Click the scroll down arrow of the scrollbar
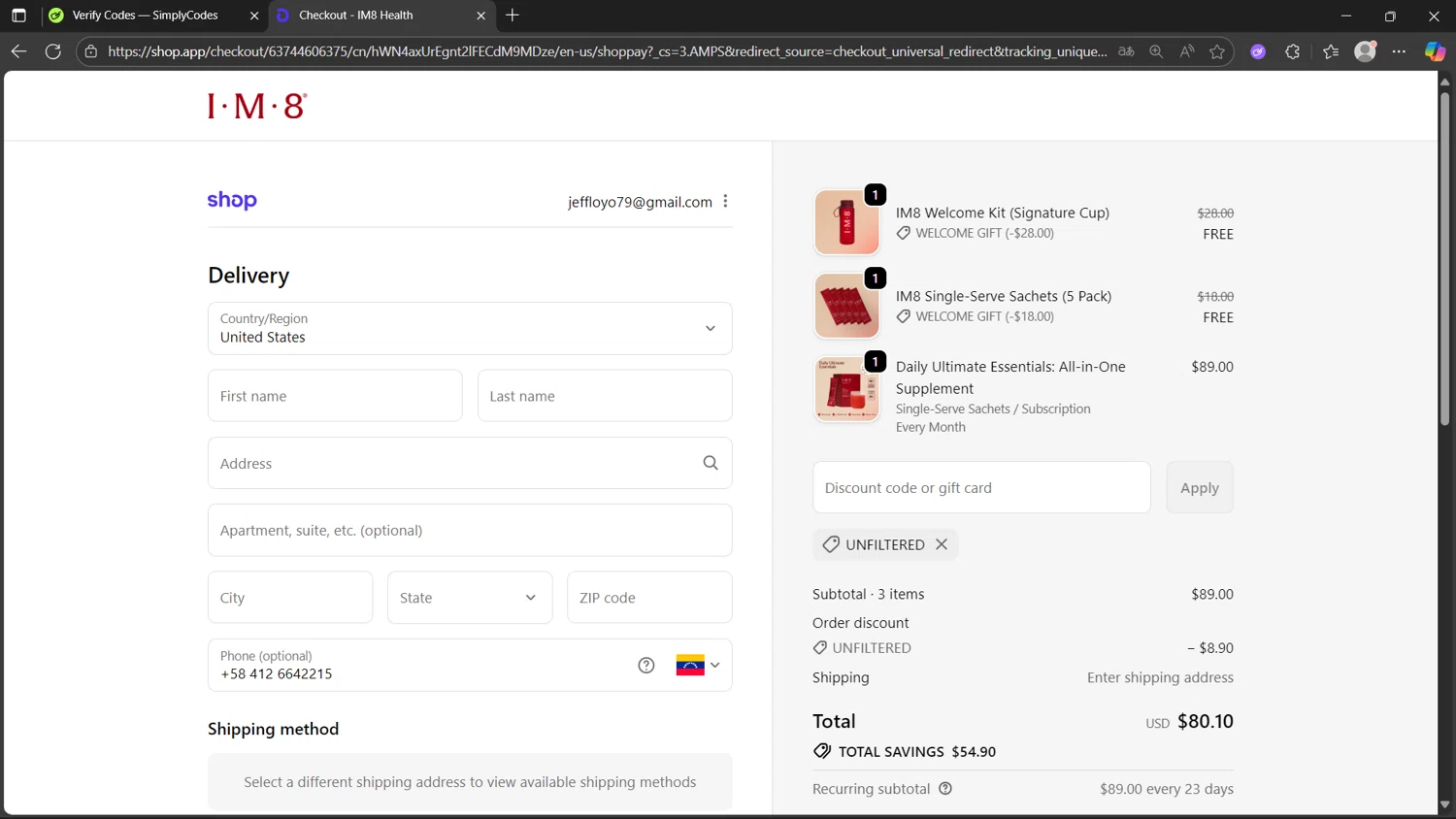This screenshot has width=1456, height=819. (x=1444, y=804)
